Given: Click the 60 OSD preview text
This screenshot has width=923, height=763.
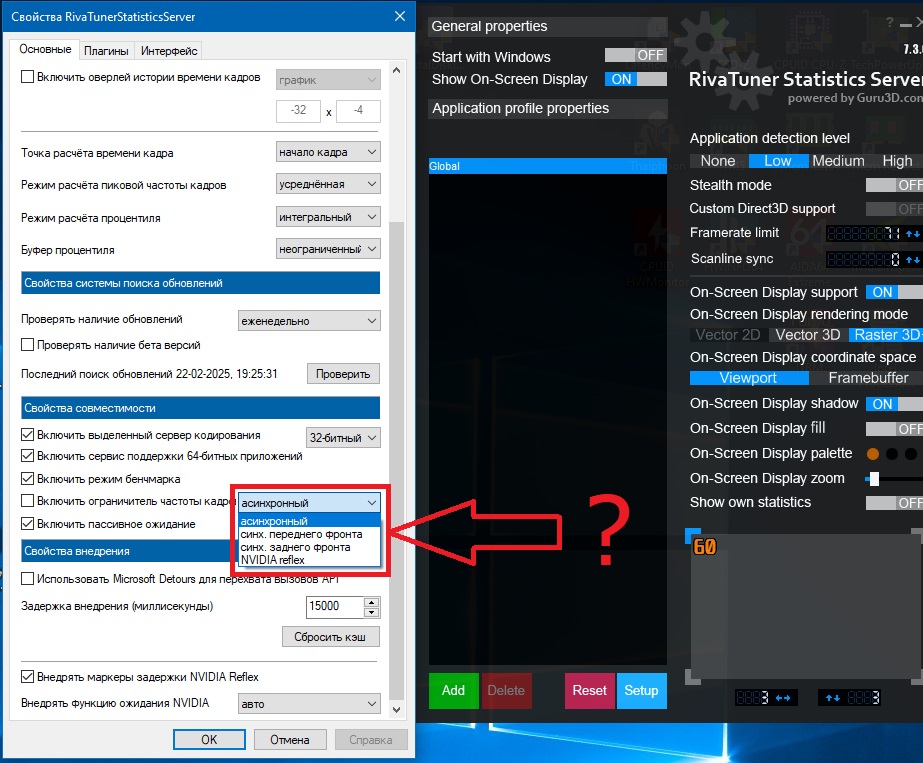Looking at the screenshot, I should [705, 547].
